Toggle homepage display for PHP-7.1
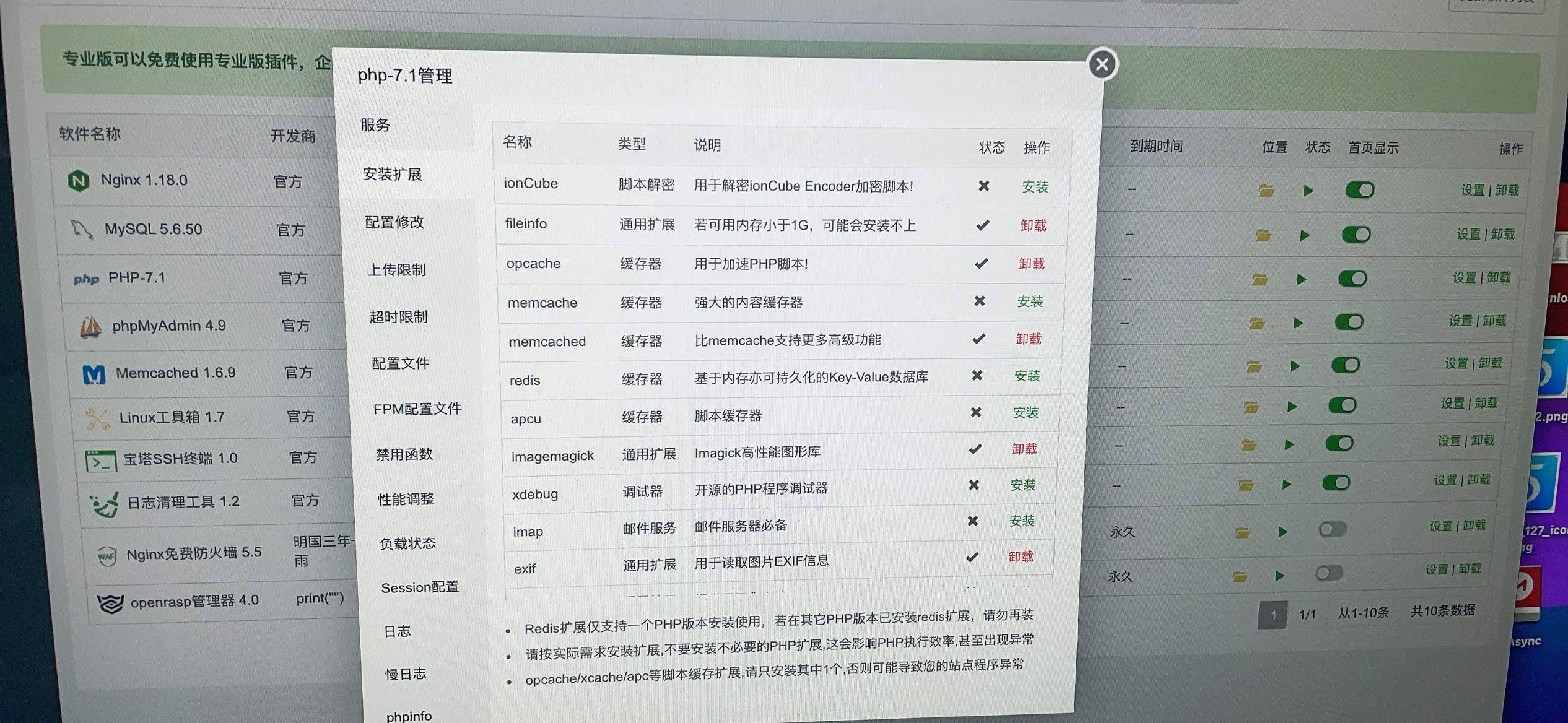Image resolution: width=1568 pixels, height=723 pixels. point(1352,279)
